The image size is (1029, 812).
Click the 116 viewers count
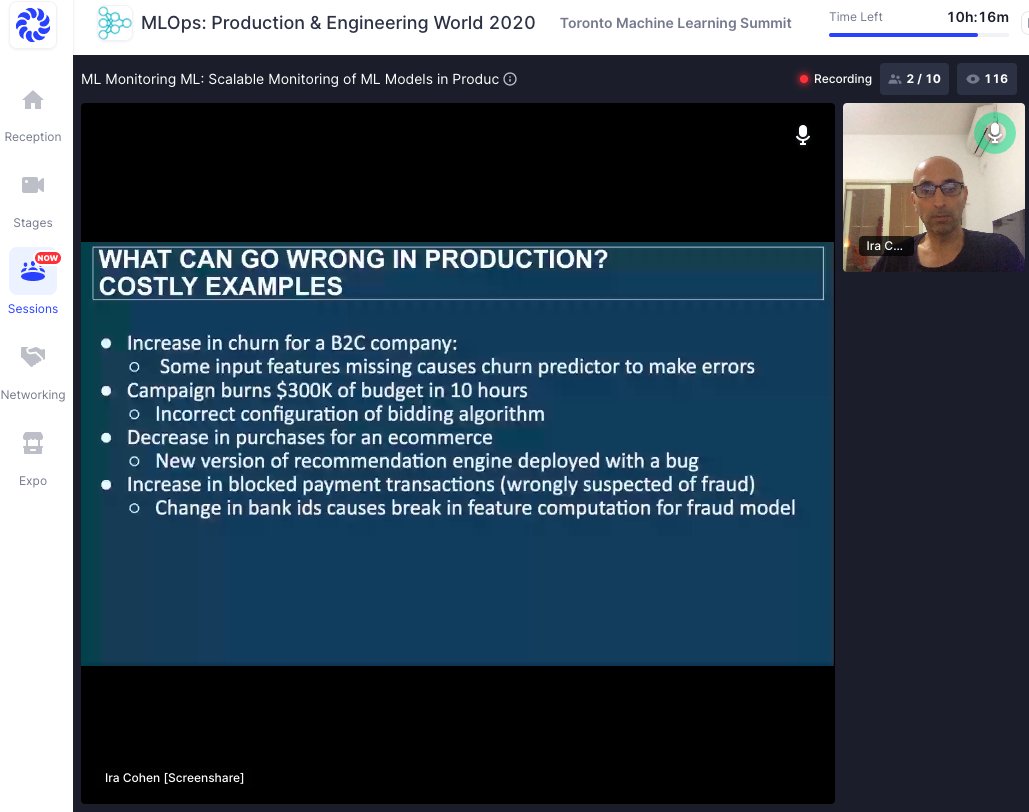pos(987,79)
